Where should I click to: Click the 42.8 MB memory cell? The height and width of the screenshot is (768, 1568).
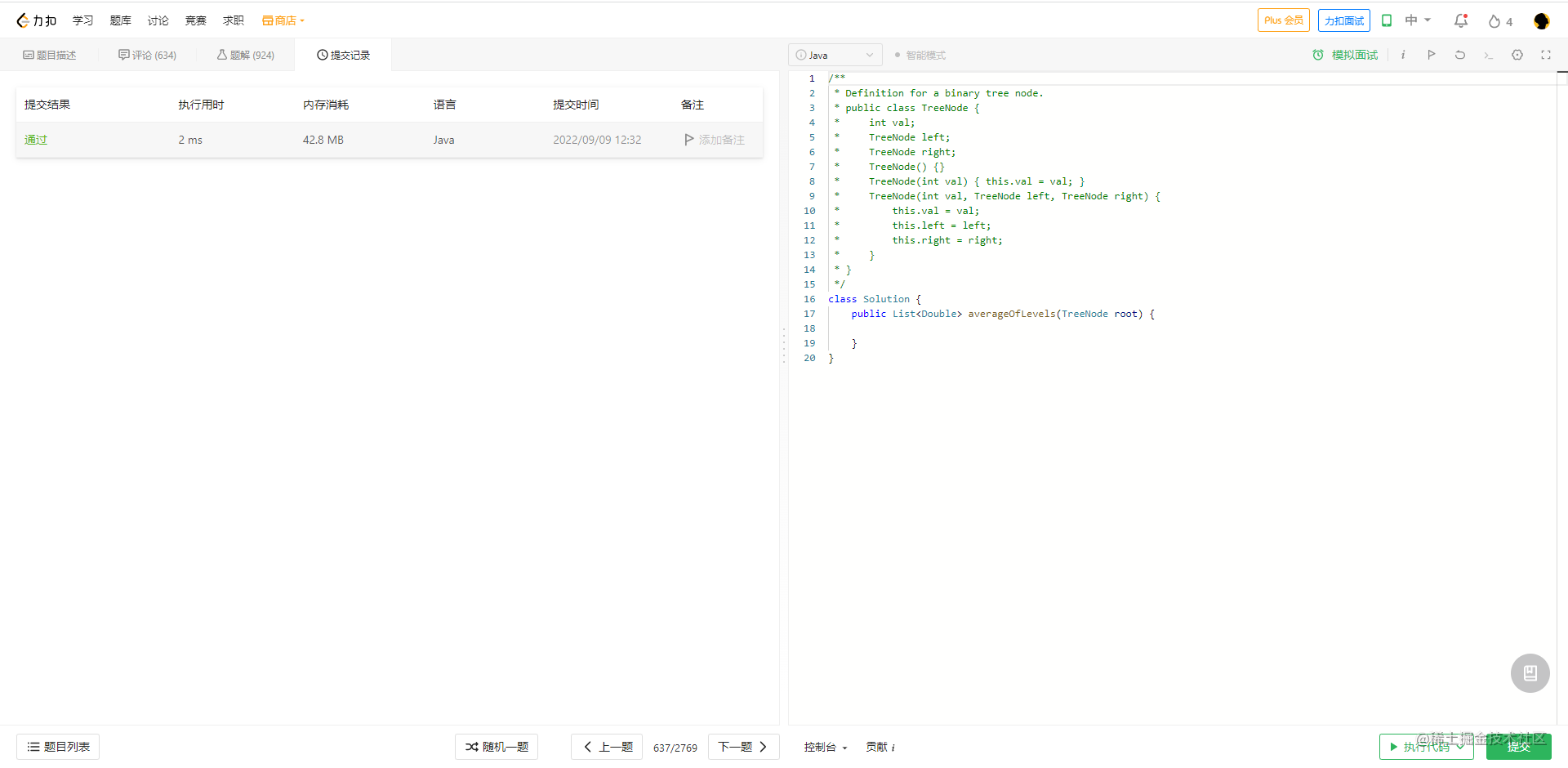(323, 140)
